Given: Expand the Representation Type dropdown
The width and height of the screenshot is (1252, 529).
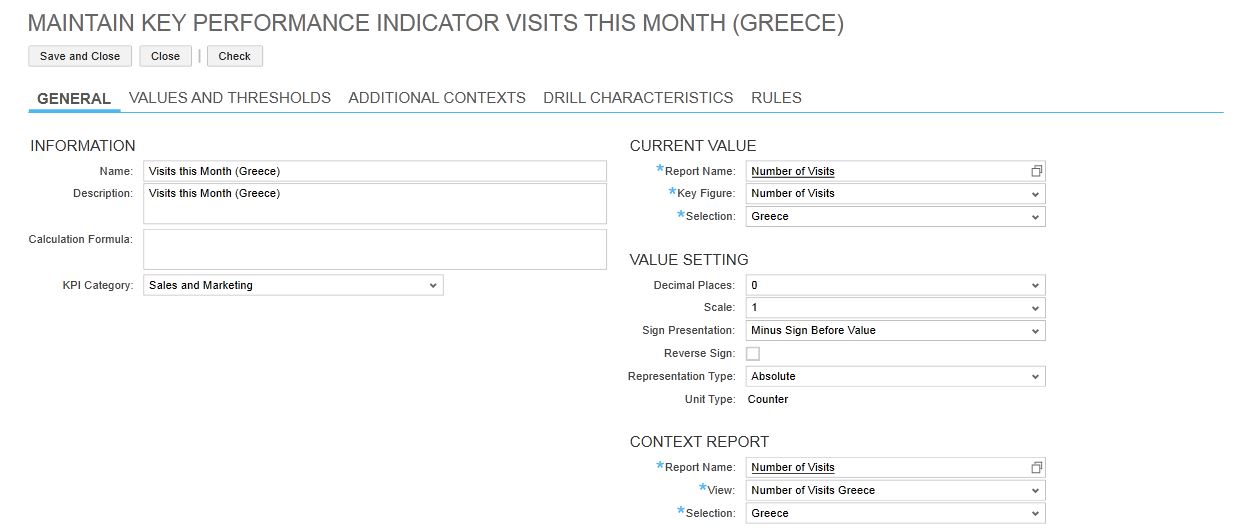Looking at the screenshot, I should 1036,377.
